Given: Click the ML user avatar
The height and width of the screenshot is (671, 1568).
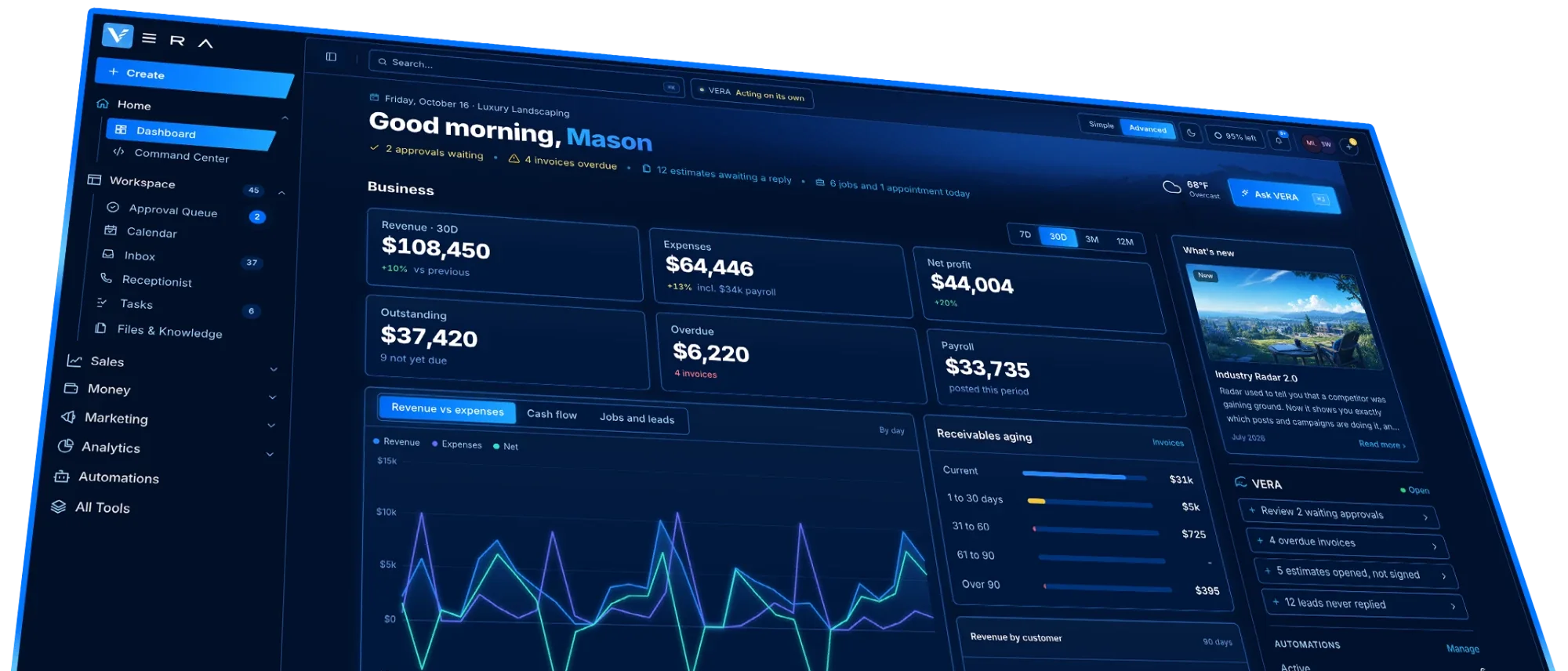Looking at the screenshot, I should 1310,143.
